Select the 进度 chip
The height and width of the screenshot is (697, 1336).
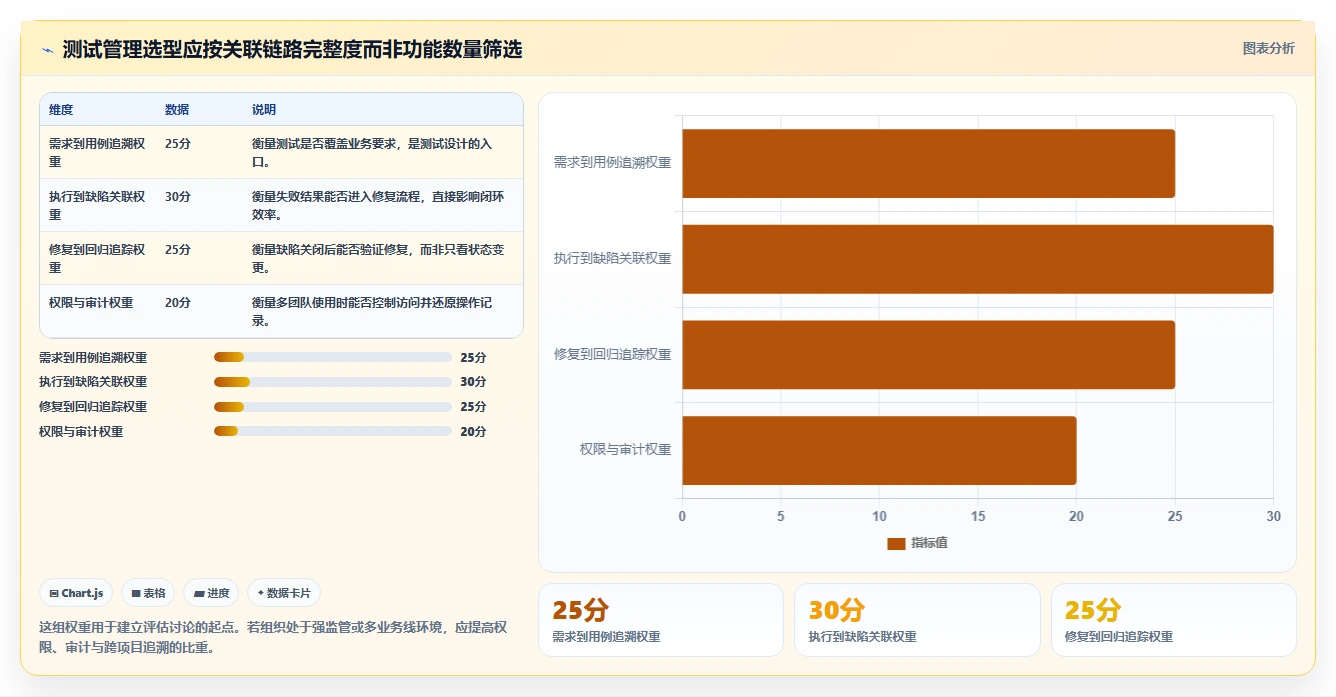[211, 593]
